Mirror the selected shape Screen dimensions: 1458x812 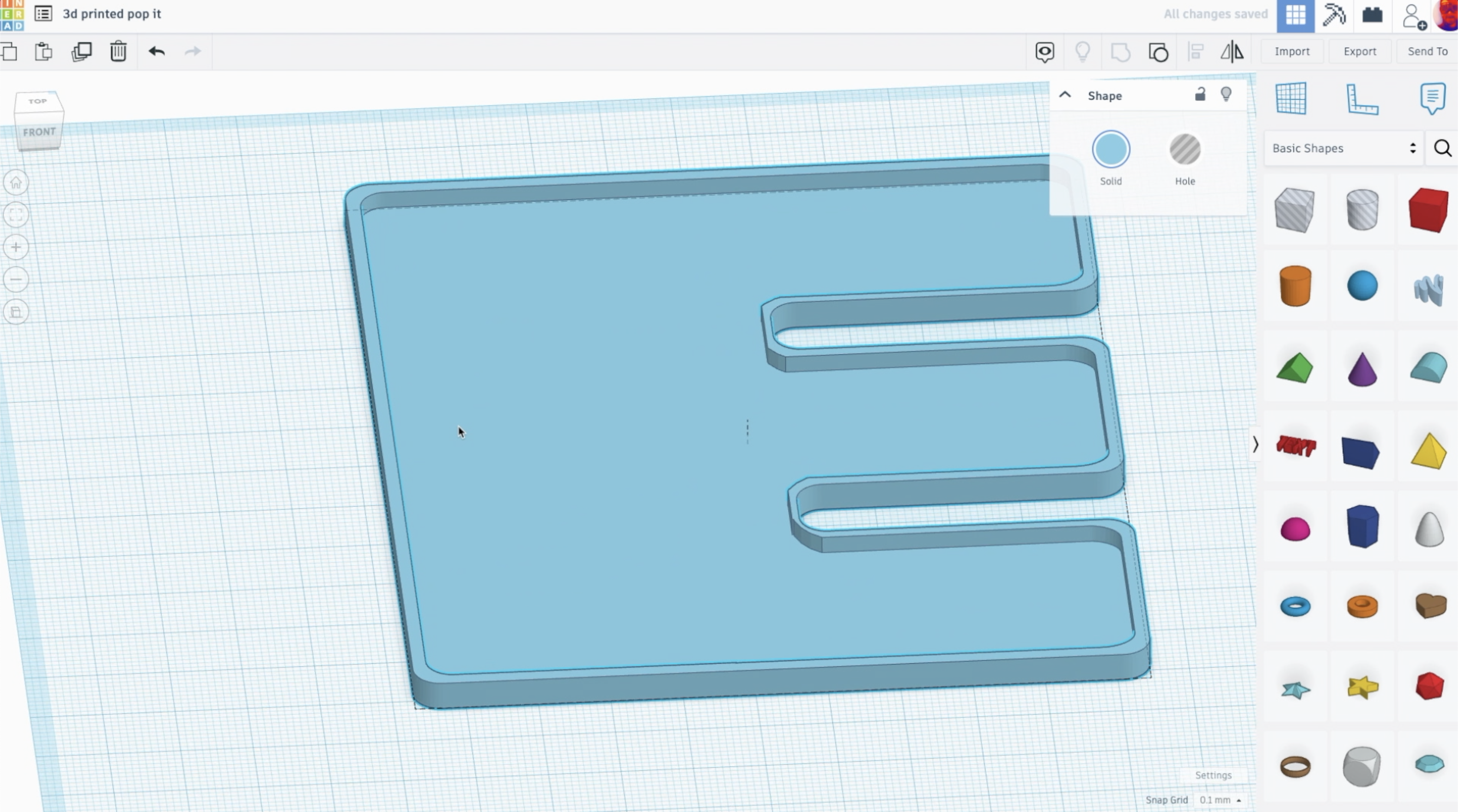(1232, 52)
